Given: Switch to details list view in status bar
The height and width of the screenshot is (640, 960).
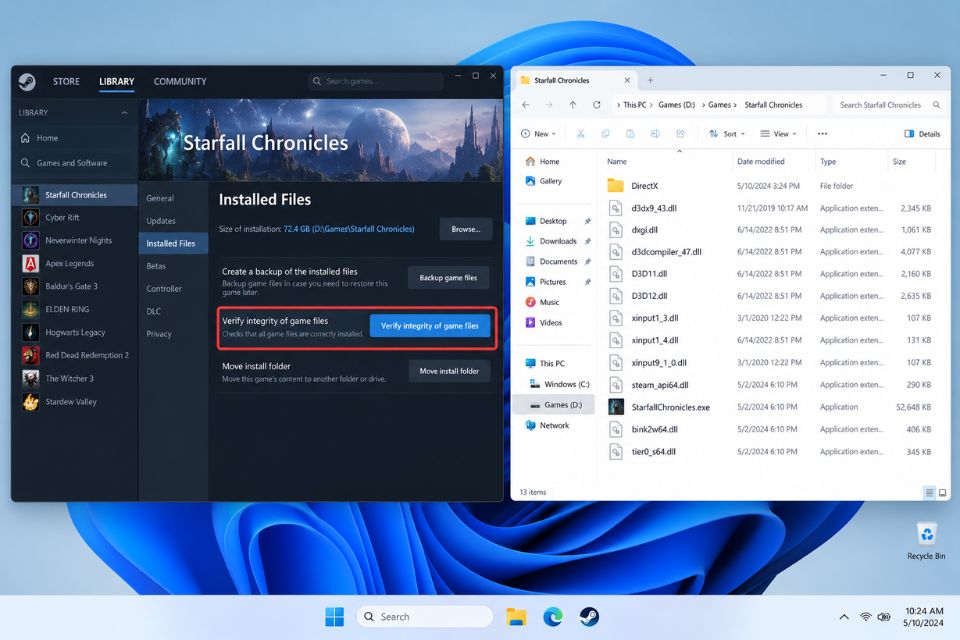Looking at the screenshot, I should coord(929,492).
